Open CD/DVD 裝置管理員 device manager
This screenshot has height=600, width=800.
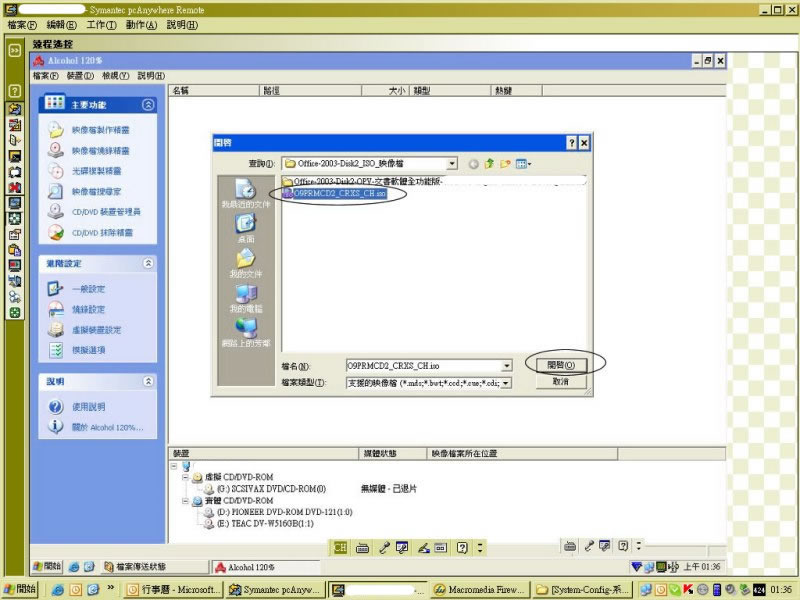(x=106, y=212)
